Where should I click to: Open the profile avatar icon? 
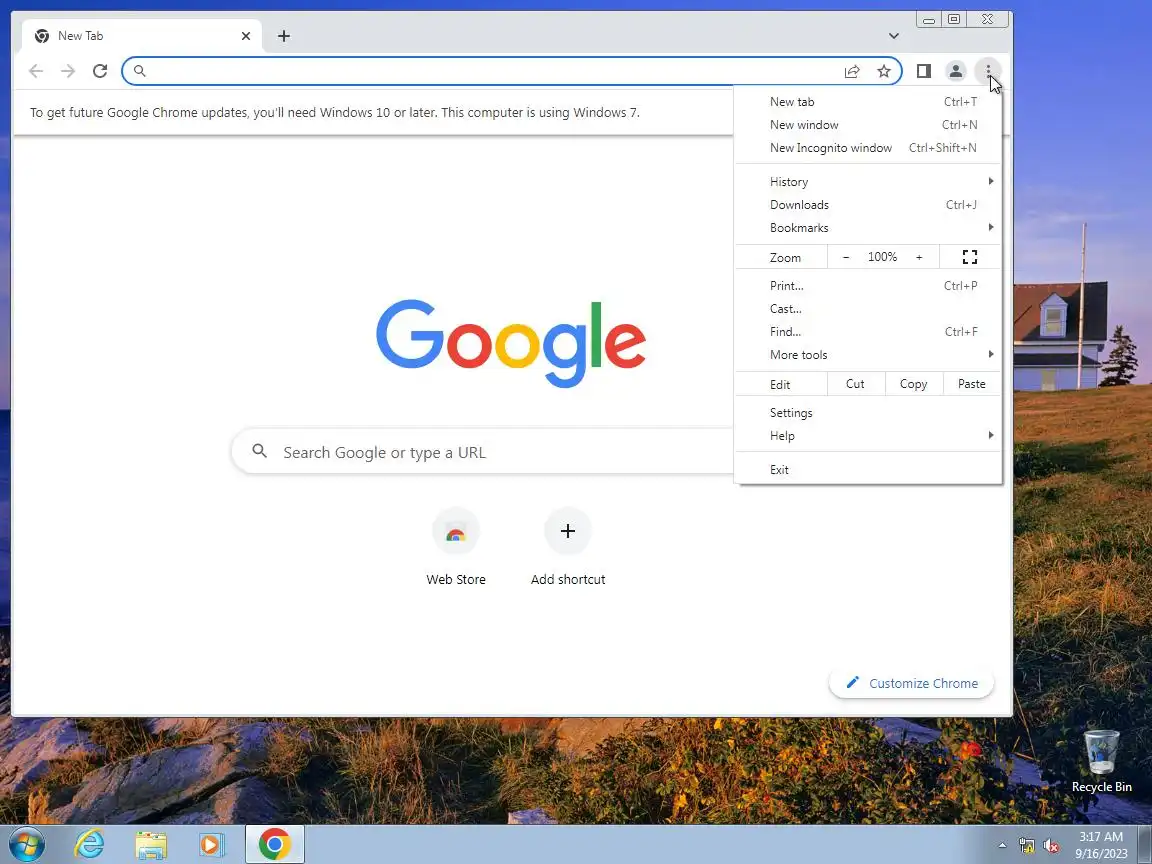(x=956, y=71)
